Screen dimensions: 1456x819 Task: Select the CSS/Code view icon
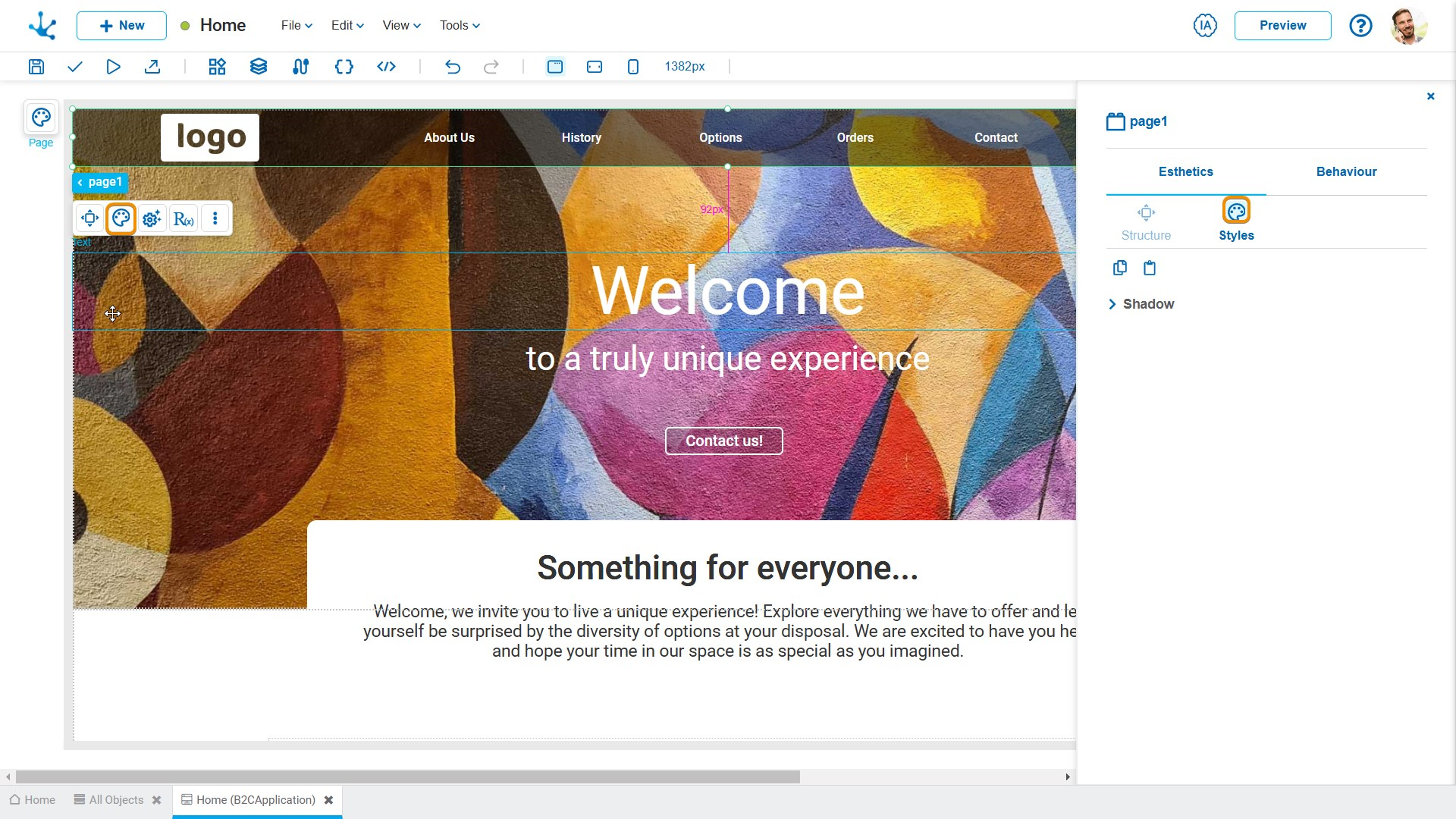(x=385, y=66)
